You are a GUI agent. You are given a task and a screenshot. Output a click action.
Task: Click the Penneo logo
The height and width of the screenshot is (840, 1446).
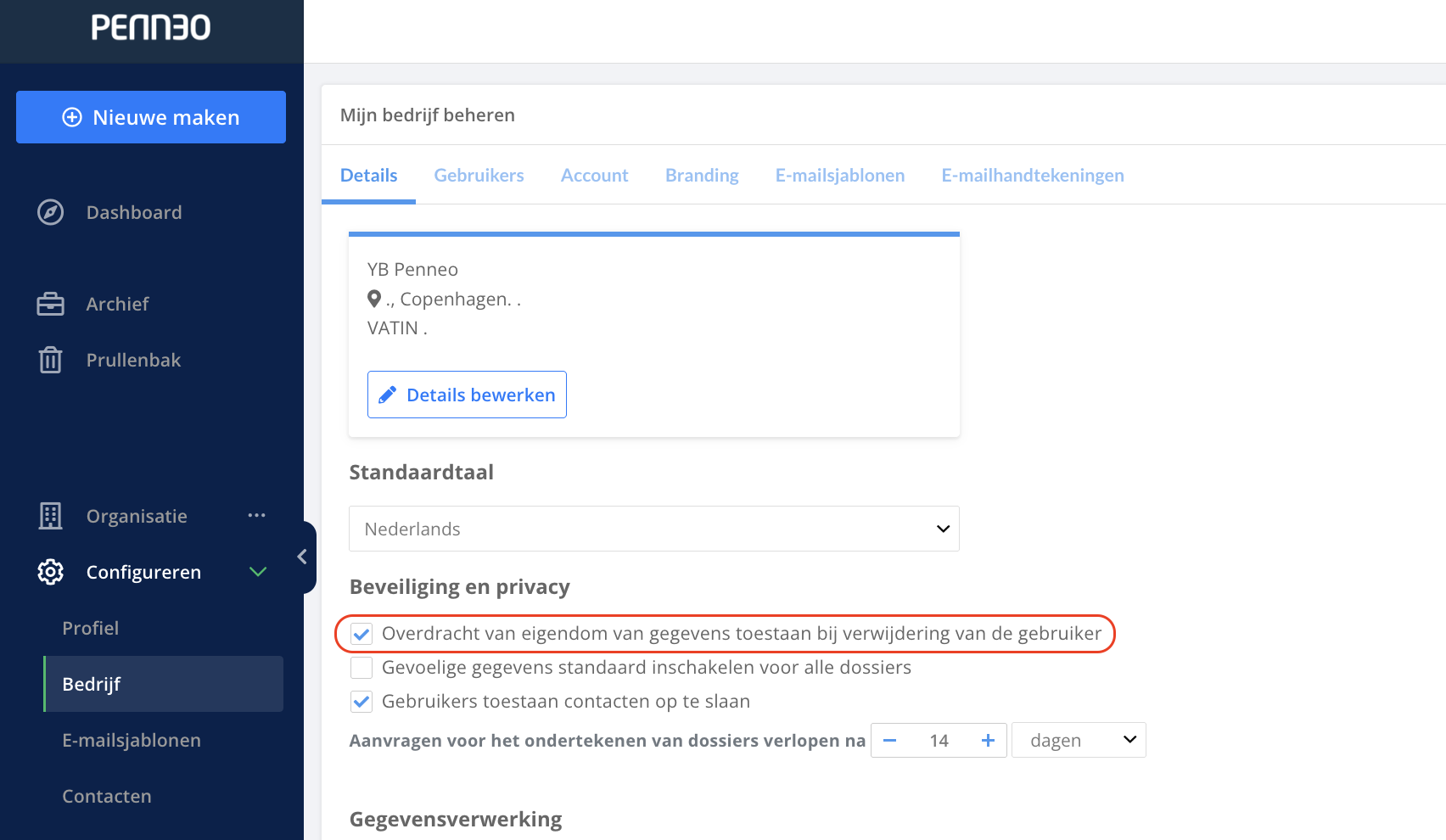coord(151,27)
